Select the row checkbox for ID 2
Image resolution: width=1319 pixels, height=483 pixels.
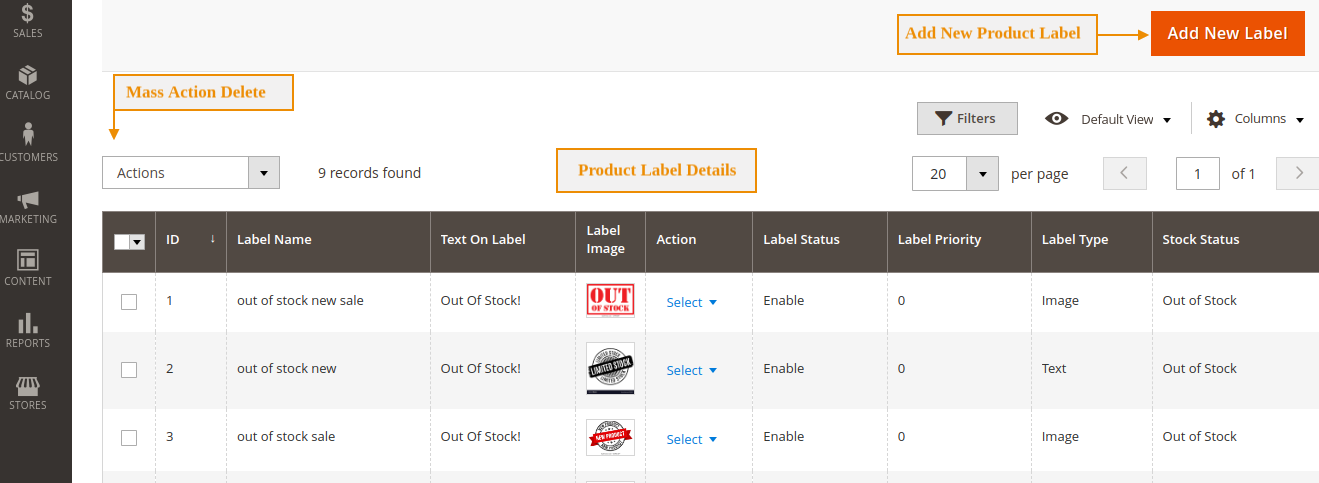point(129,370)
